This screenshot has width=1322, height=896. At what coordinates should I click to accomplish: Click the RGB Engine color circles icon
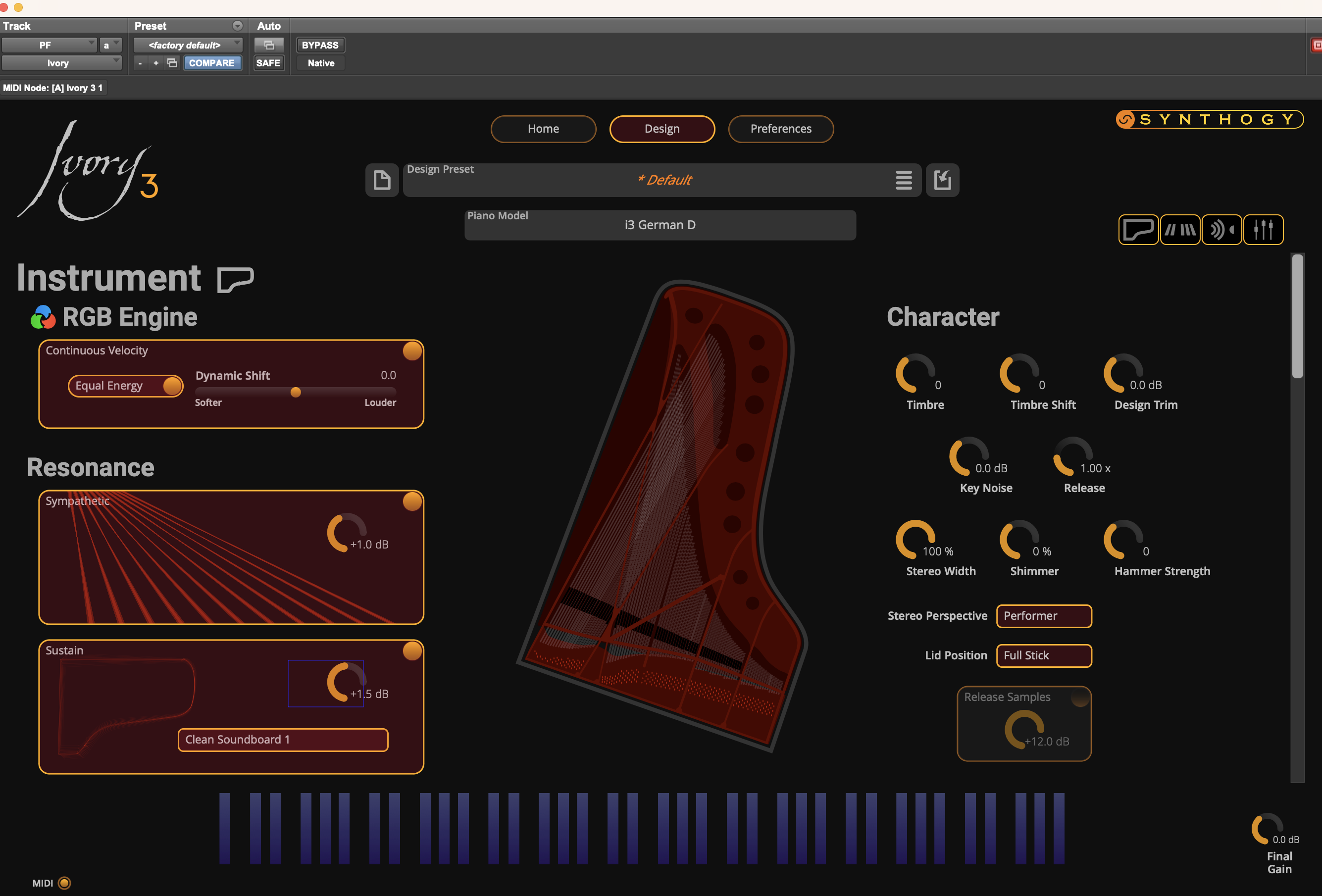(x=43, y=317)
